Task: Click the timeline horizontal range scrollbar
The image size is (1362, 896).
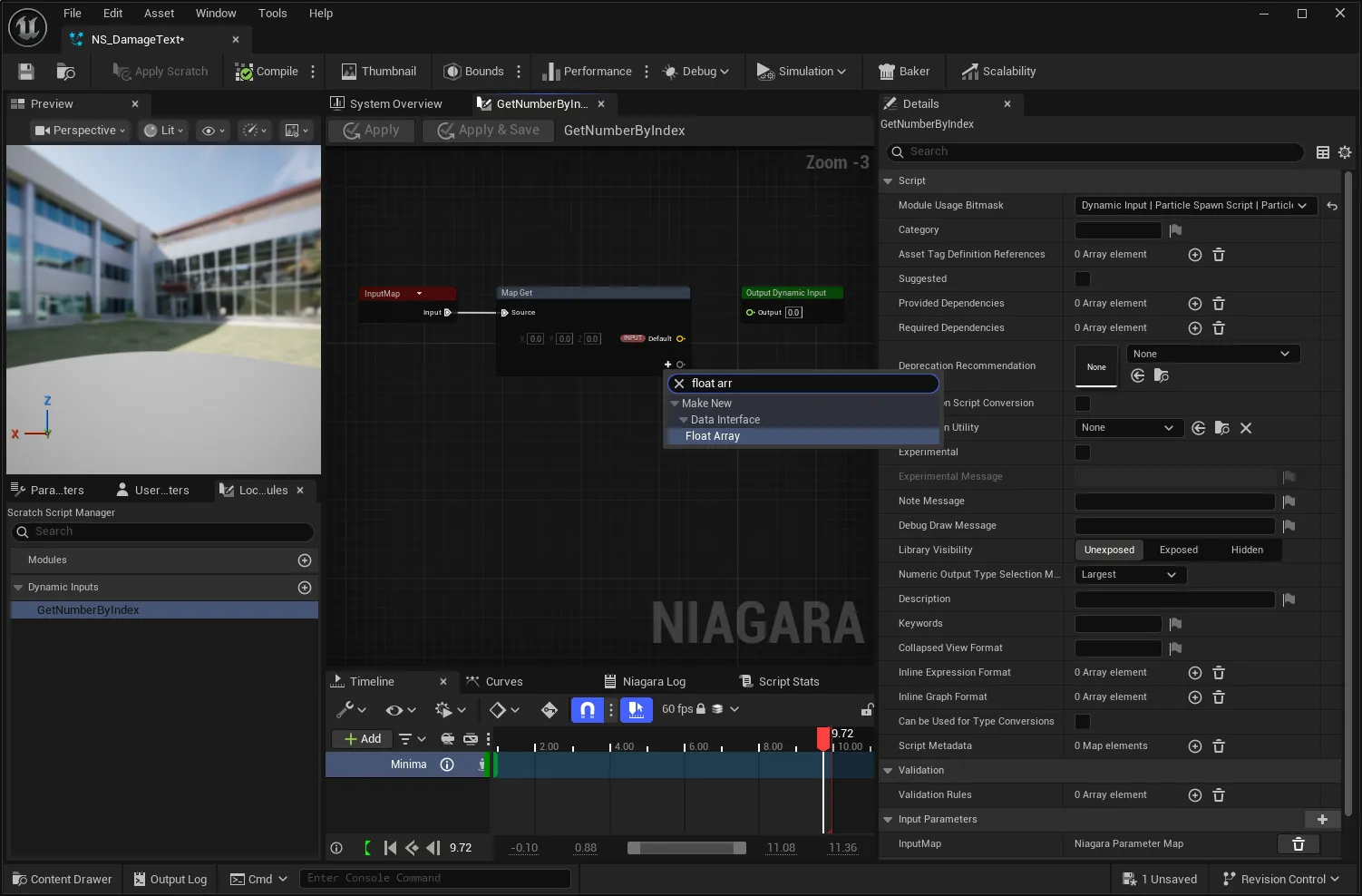Action: (x=686, y=848)
